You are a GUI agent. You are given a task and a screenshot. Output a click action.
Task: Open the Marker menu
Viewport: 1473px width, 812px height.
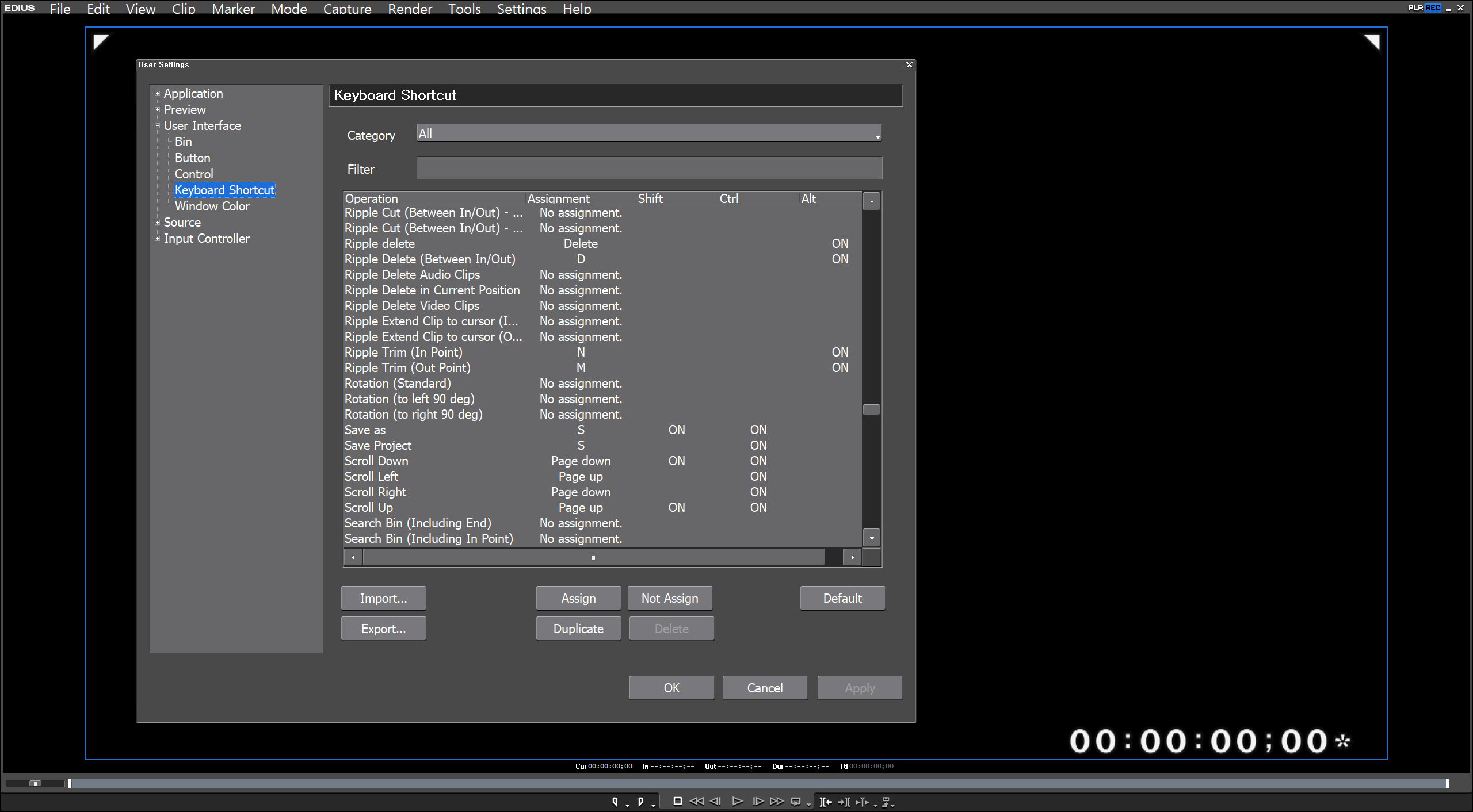(233, 9)
